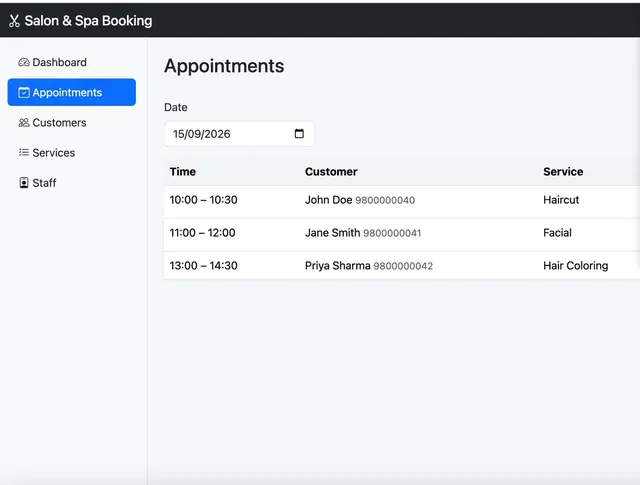Viewport: 640px width, 485px height.
Task: Click the Customer column header
Action: [331, 171]
